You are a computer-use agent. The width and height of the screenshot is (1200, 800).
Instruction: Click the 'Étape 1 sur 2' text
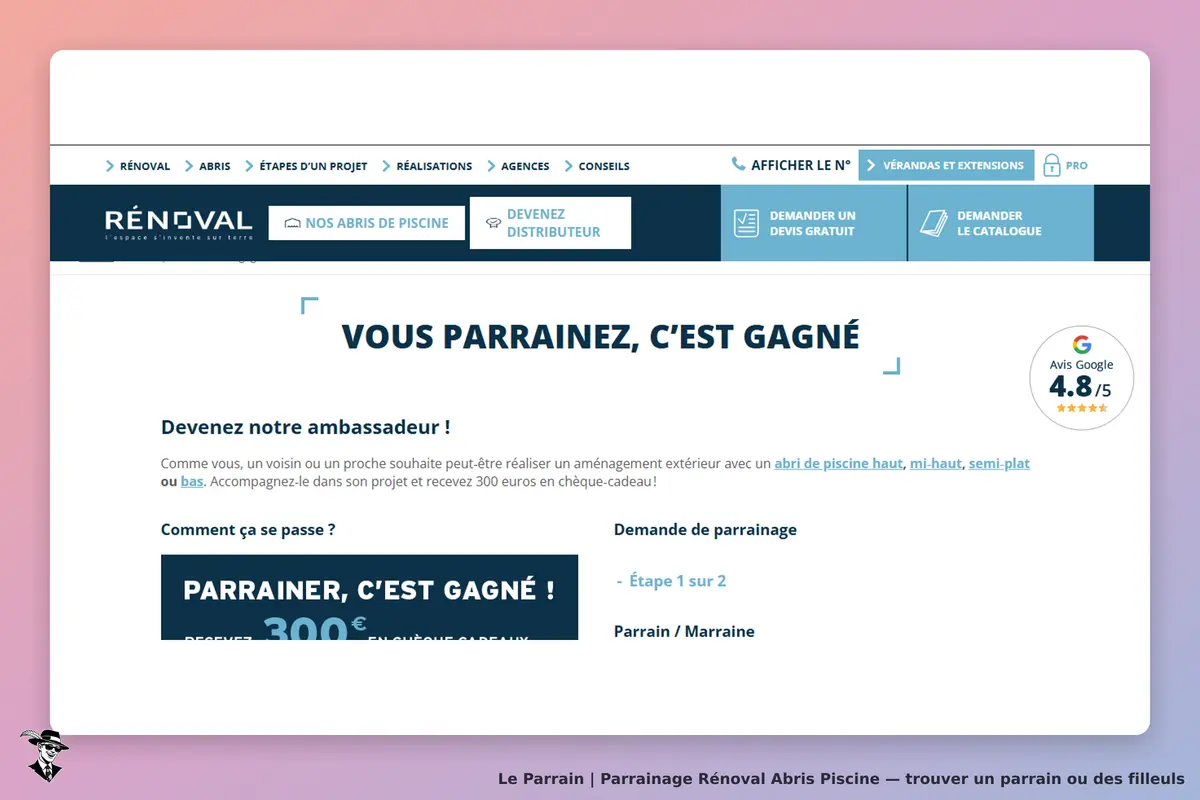(677, 581)
